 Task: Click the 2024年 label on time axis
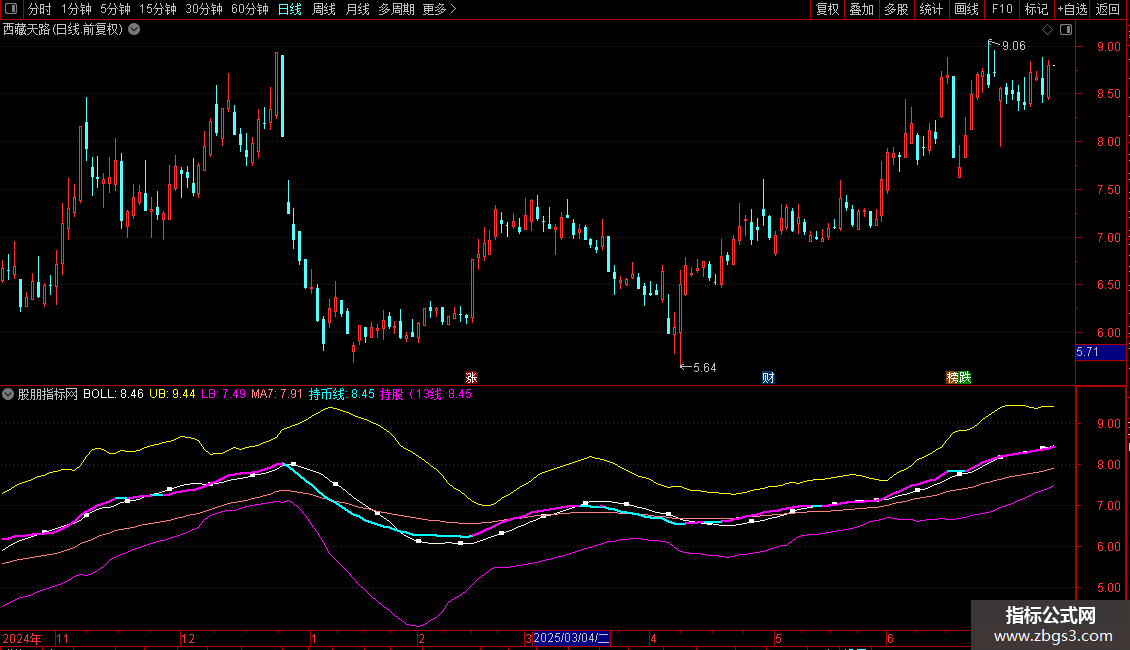point(22,638)
